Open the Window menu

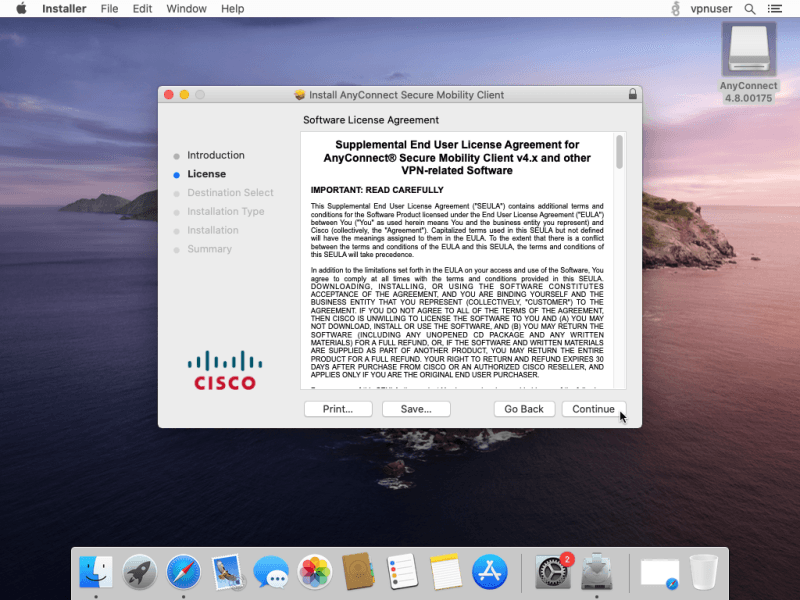pyautogui.click(x=186, y=9)
